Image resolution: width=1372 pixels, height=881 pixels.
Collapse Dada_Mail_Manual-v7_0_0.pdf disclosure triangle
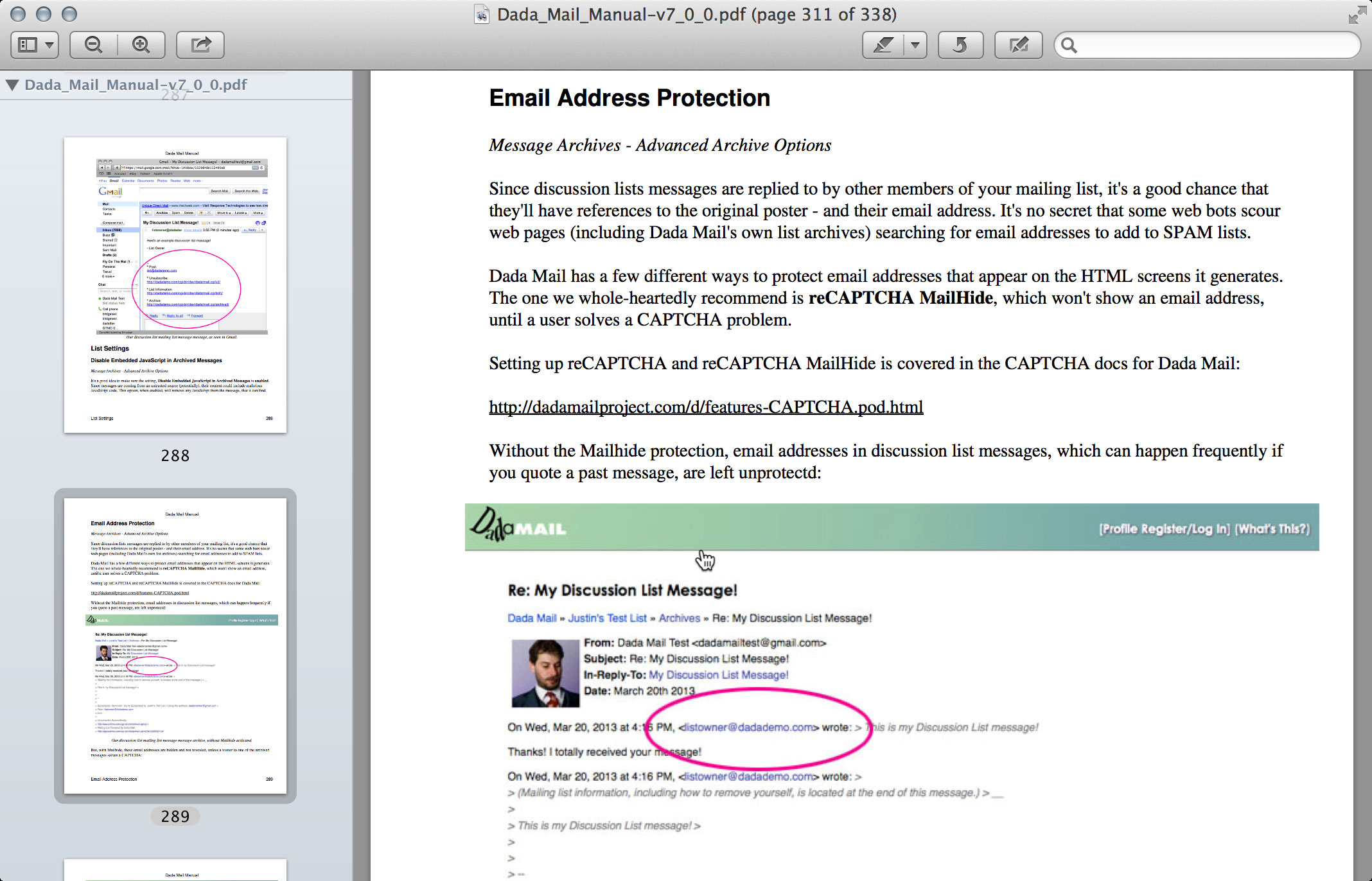[x=12, y=85]
